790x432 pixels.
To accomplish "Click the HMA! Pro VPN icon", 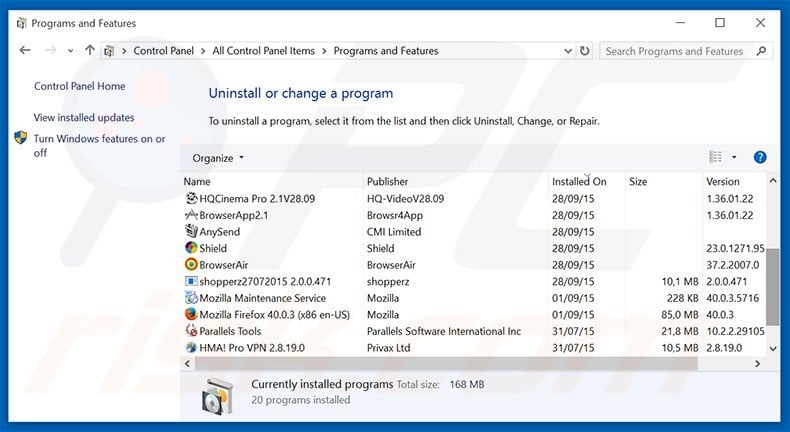I will pyautogui.click(x=191, y=348).
